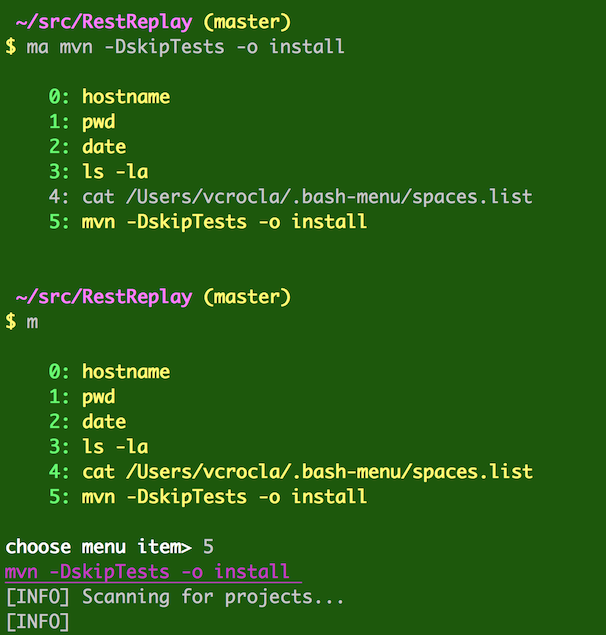This screenshot has width=606, height=635.
Task: Select menu item 1: pwd in the first list
Action: point(82,122)
